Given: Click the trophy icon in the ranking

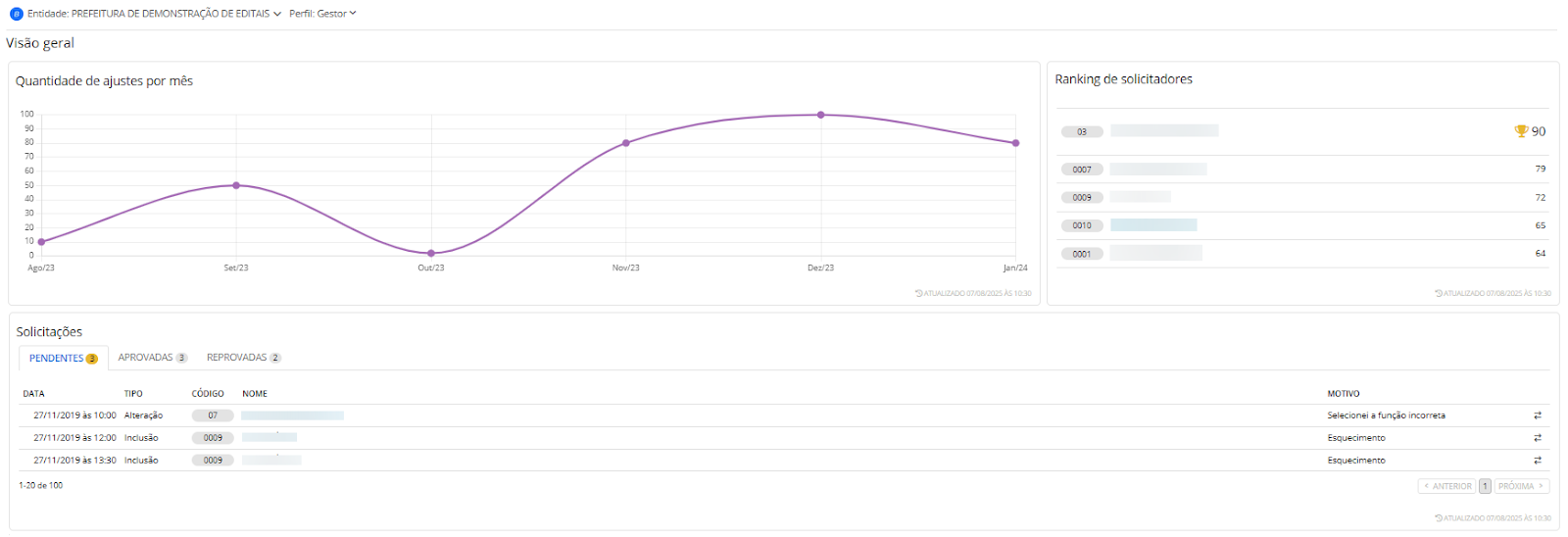Looking at the screenshot, I should pyautogui.click(x=1521, y=131).
